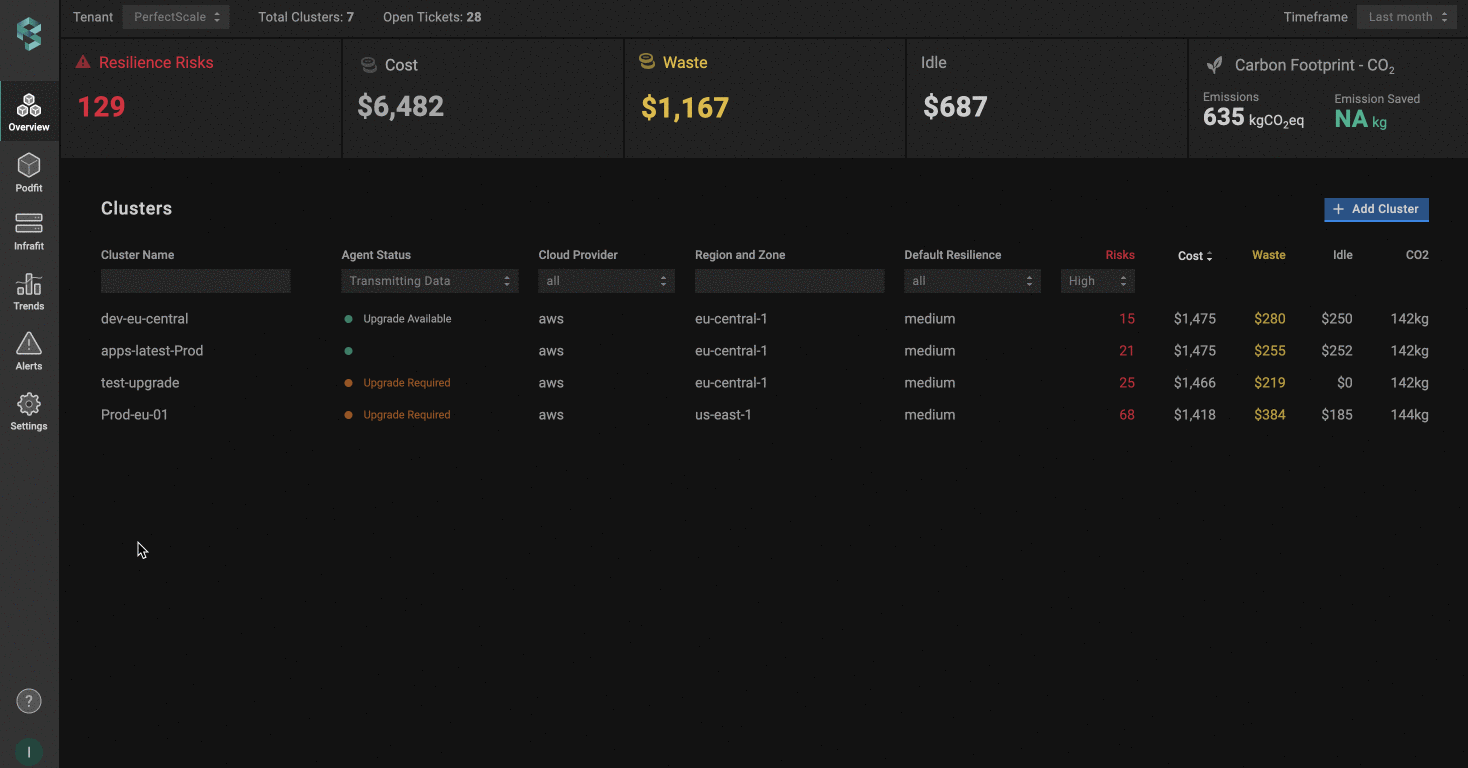
Task: Click the help question mark icon
Action: point(29,701)
